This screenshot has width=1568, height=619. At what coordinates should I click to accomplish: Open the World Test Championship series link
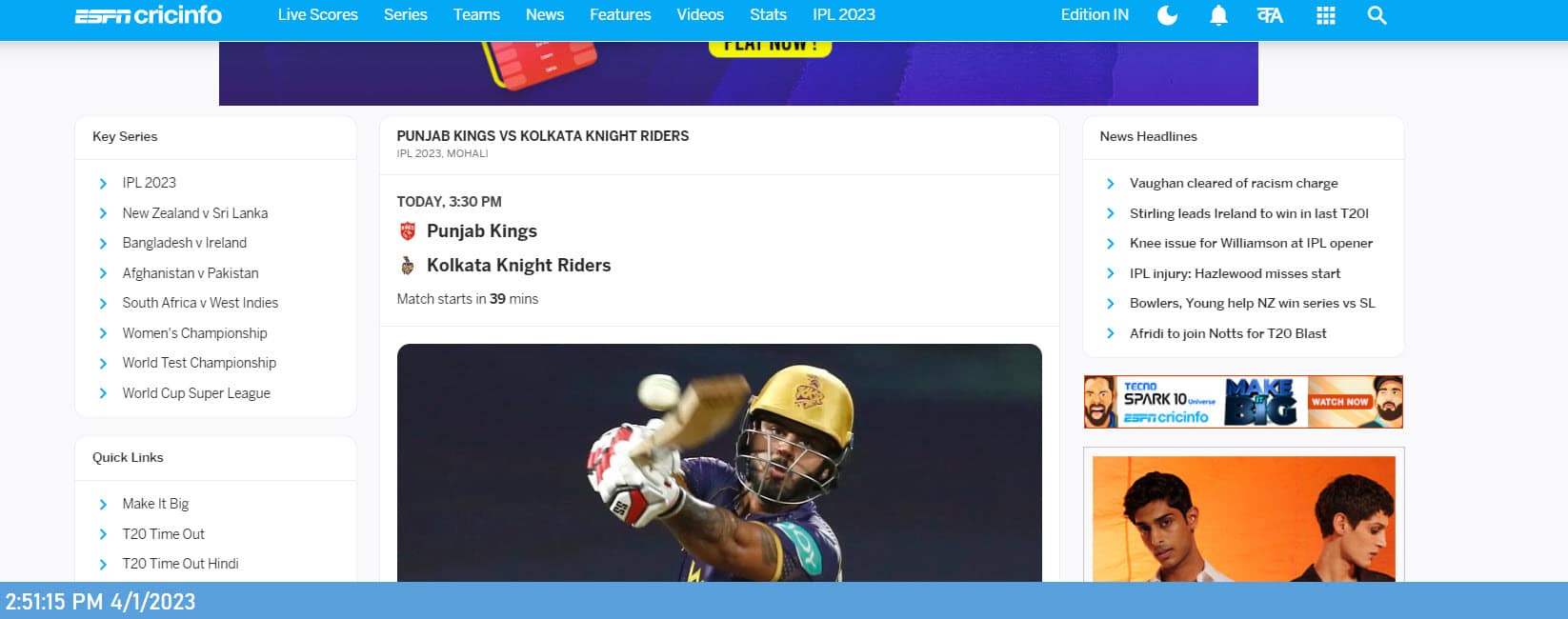coord(199,363)
